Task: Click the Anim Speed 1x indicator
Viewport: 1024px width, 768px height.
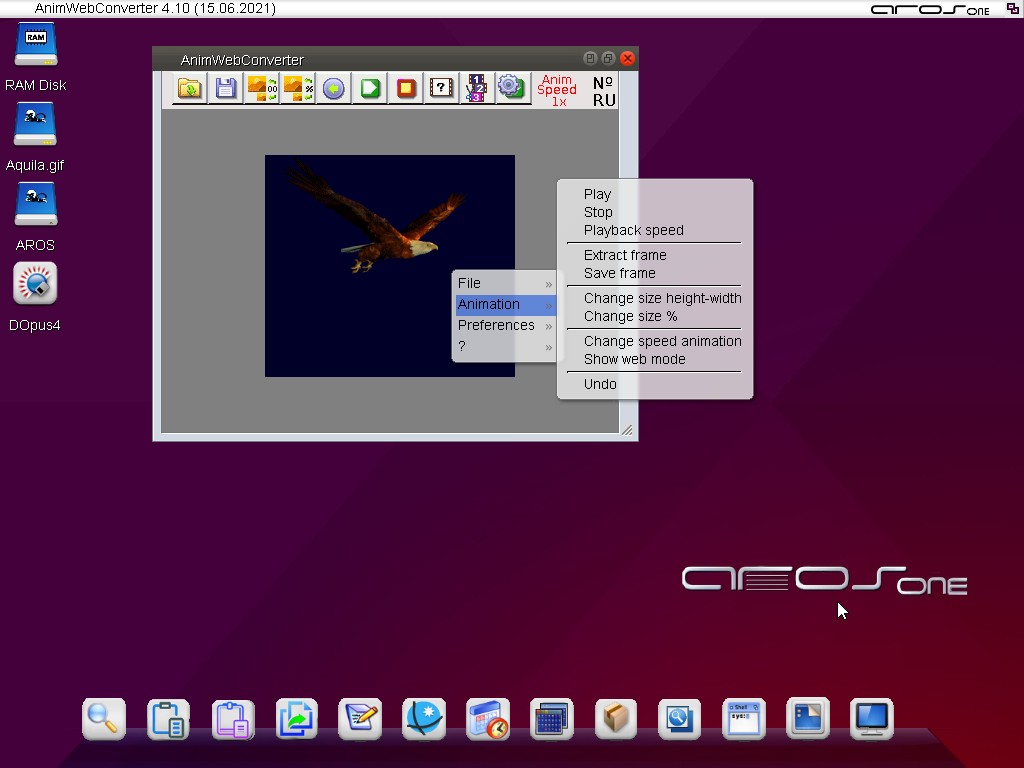Action: pyautogui.click(x=557, y=90)
